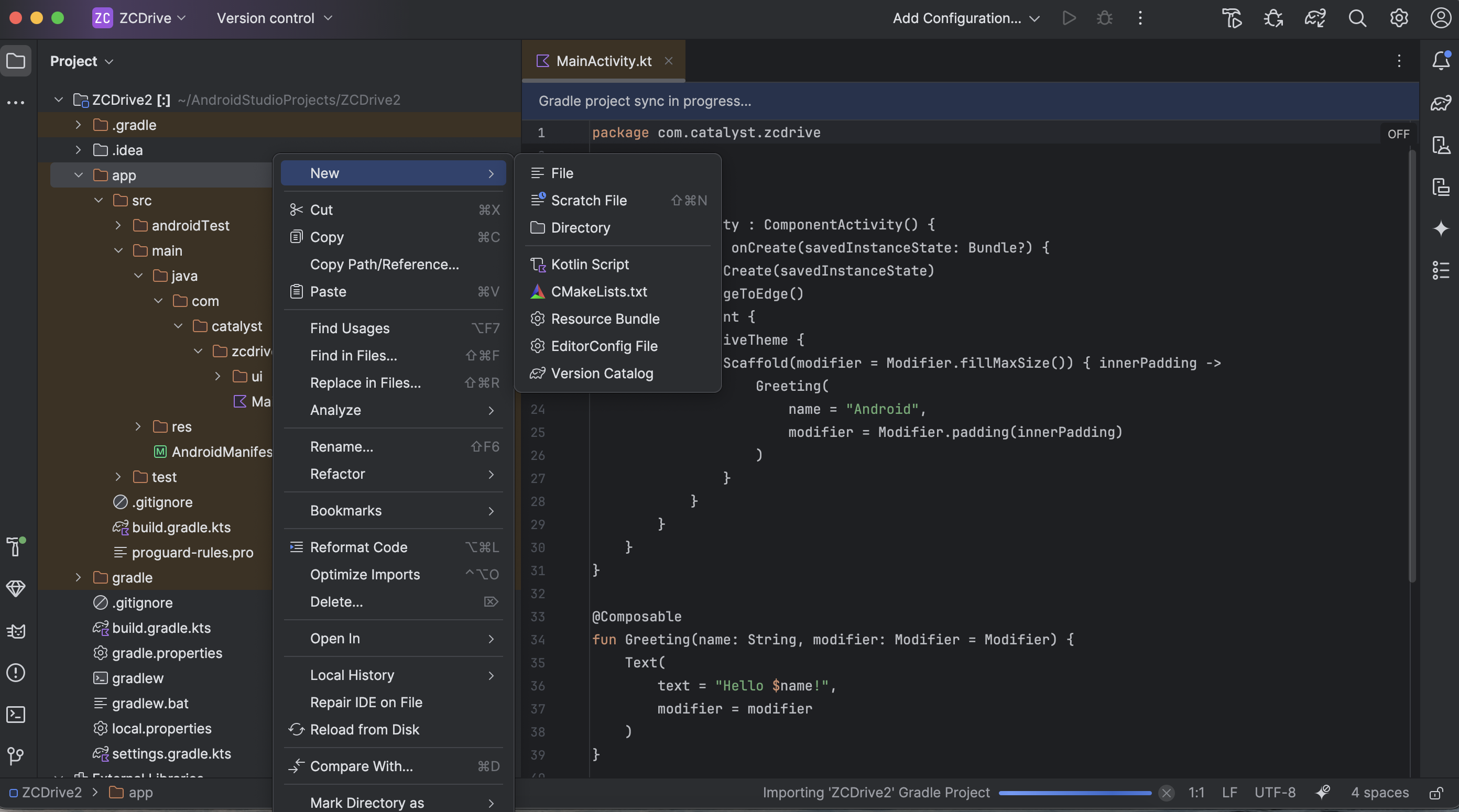This screenshot has width=1459, height=812.
Task: Click Sync Project with Gradle Files icon
Action: coord(1315,18)
